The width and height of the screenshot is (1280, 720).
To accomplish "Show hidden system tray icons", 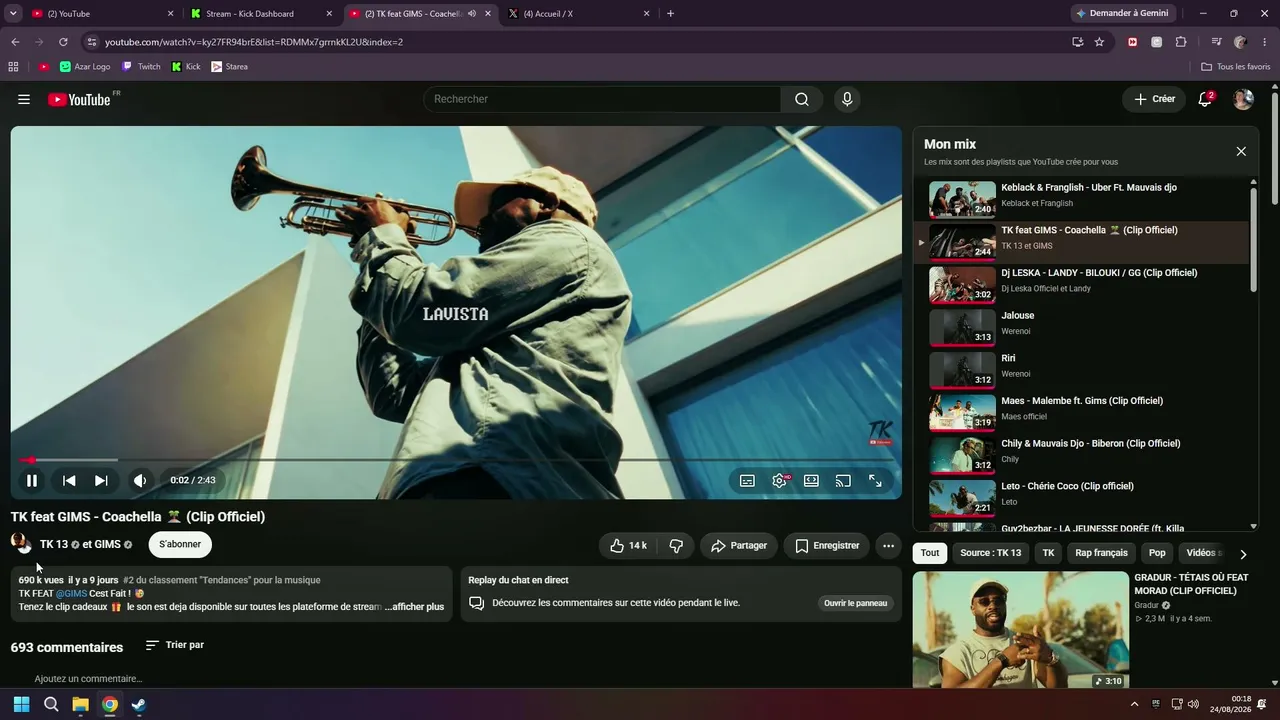I will (x=1134, y=705).
